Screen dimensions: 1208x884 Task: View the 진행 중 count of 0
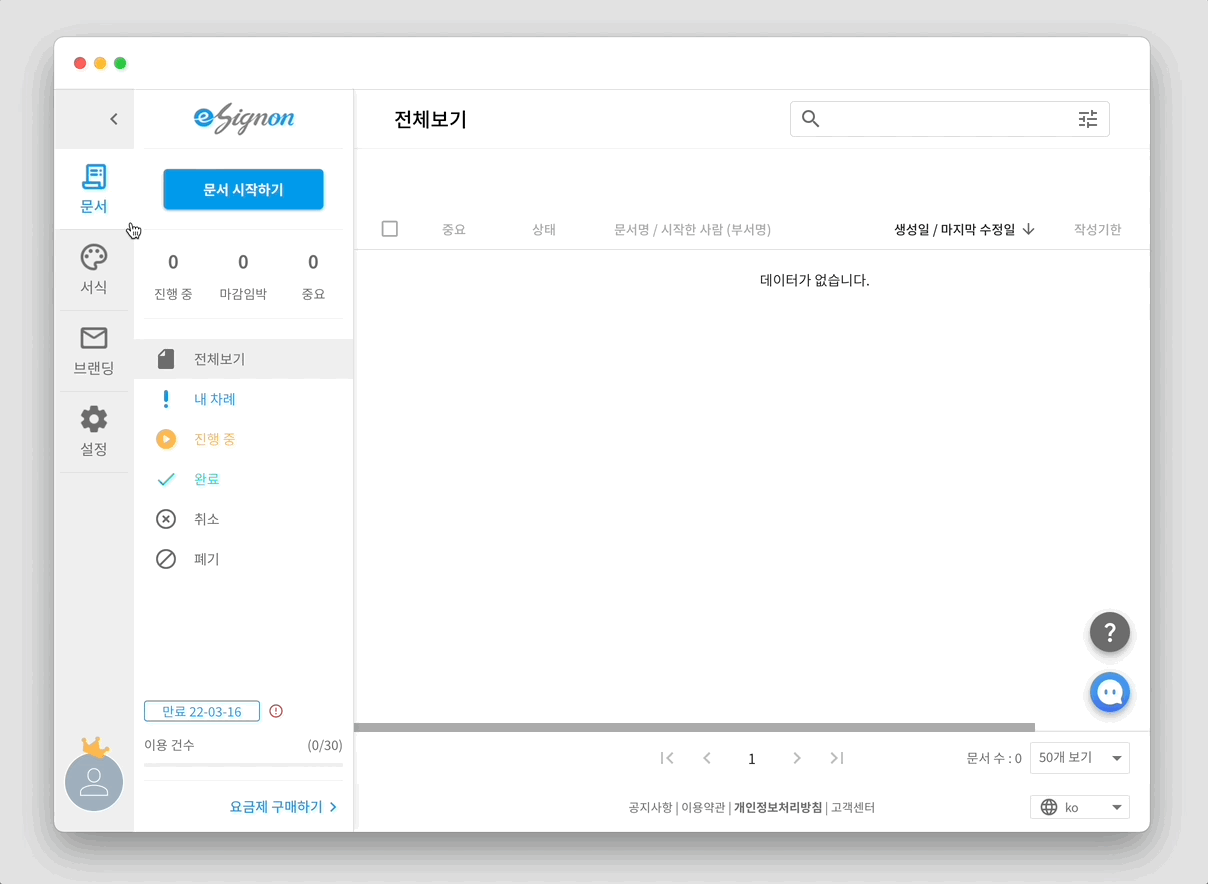point(173,277)
